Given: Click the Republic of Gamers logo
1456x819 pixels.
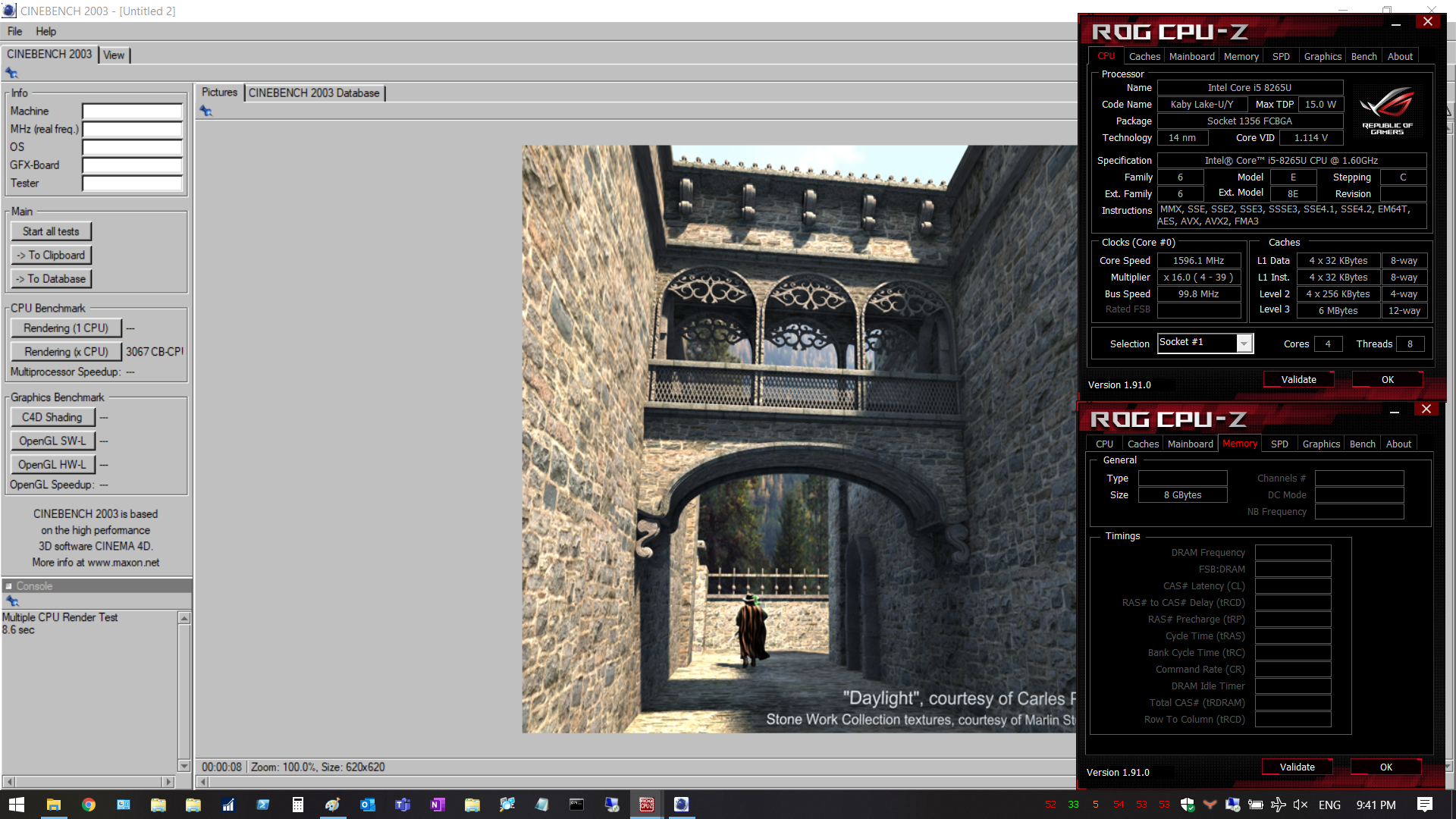Looking at the screenshot, I should click(1387, 112).
